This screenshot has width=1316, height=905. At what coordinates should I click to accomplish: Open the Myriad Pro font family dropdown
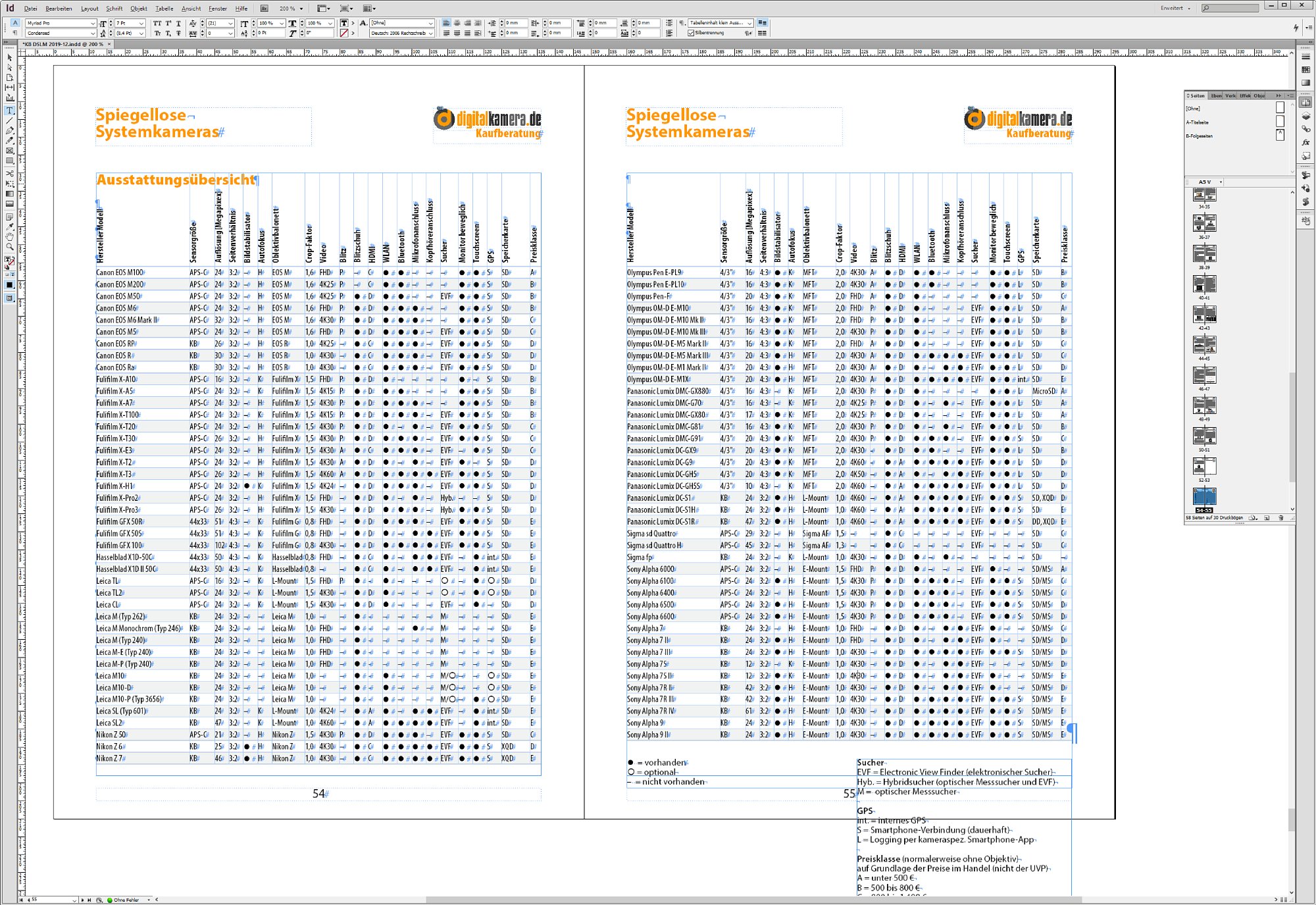[x=93, y=23]
